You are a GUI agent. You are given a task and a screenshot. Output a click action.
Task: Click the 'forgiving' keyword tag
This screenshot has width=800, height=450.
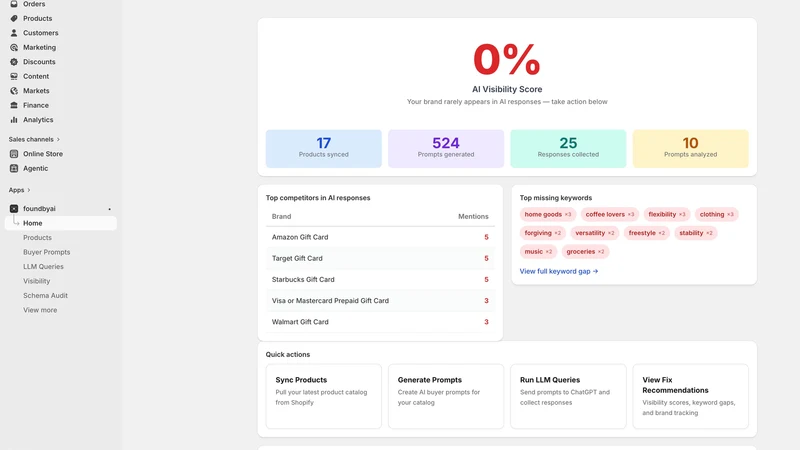click(542, 233)
